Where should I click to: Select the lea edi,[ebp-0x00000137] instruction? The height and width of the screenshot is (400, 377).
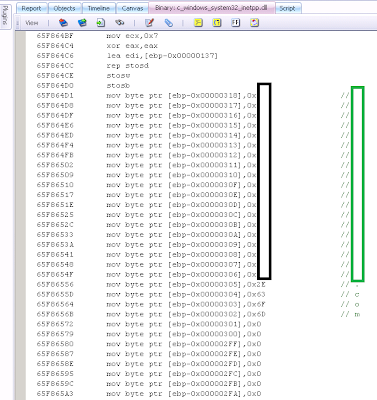(162, 56)
